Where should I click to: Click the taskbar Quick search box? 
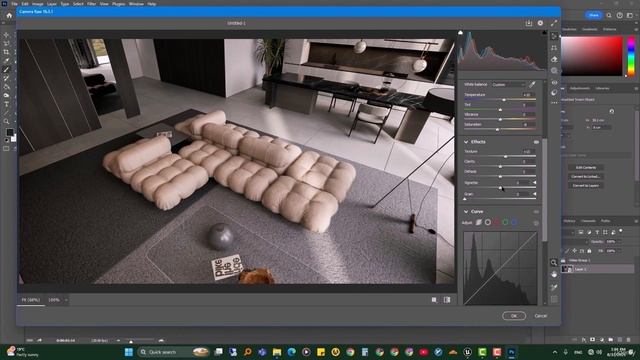[173, 352]
